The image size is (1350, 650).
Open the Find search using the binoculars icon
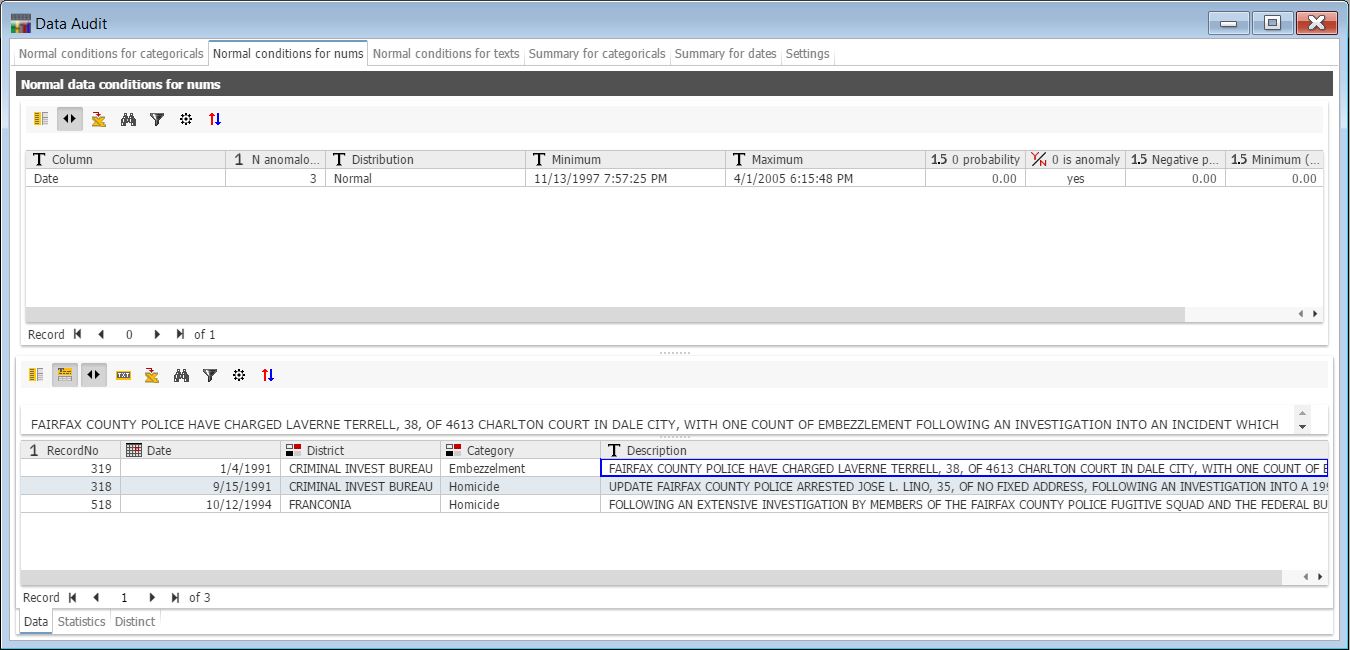pos(128,119)
